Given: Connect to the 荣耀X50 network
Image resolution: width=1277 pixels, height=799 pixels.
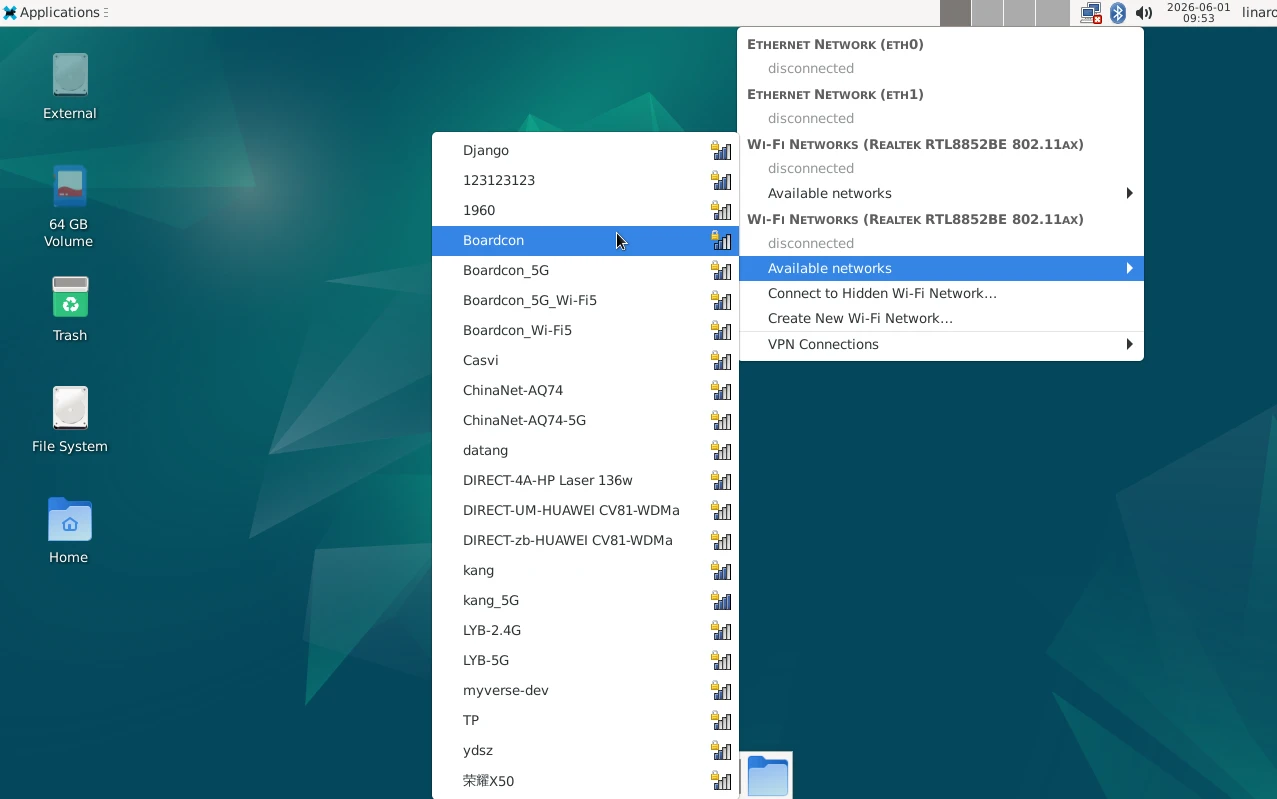Looking at the screenshot, I should tap(585, 780).
